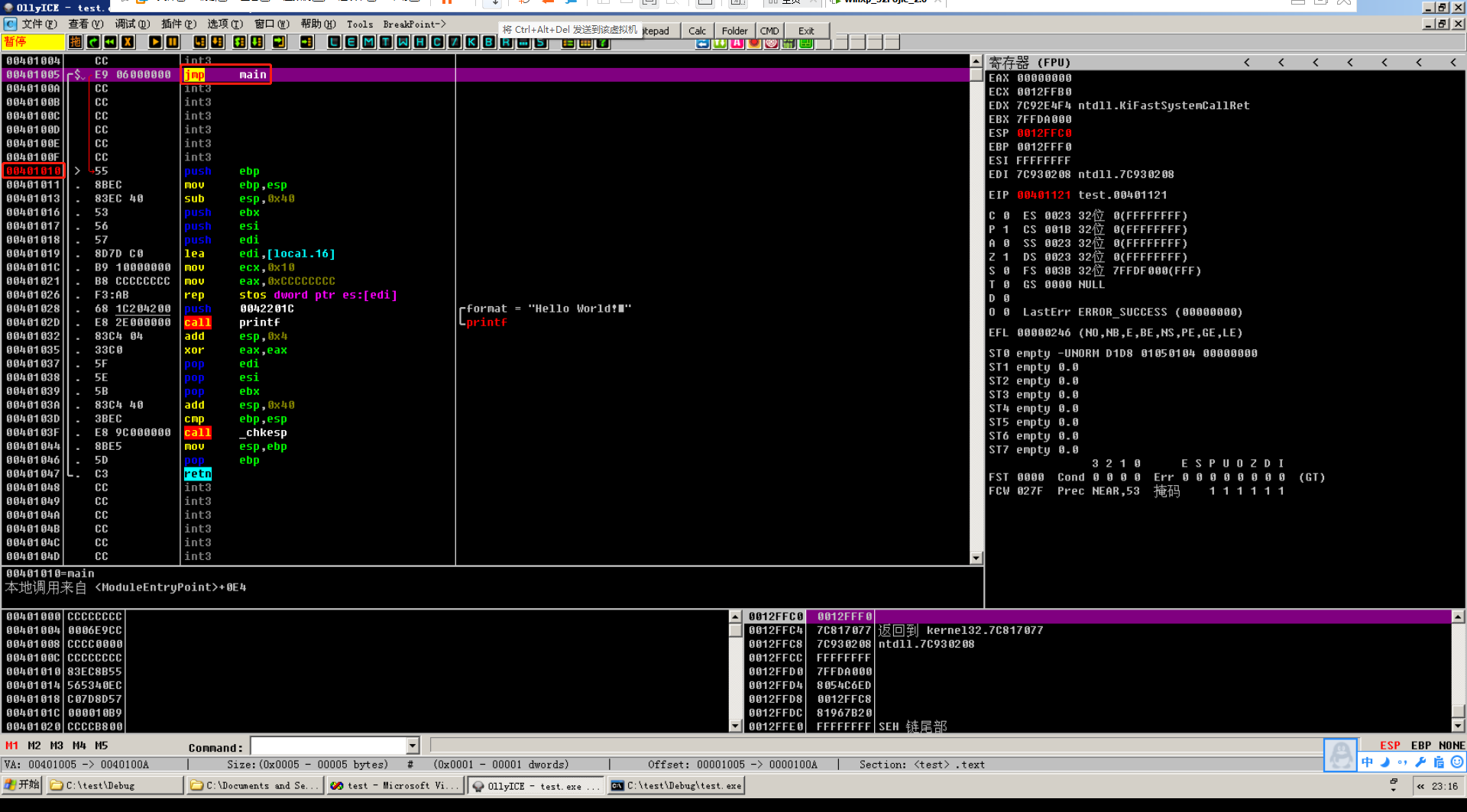The height and width of the screenshot is (812, 1467).
Task: Click the stack pane scrollbar up arrow
Action: tap(1458, 616)
